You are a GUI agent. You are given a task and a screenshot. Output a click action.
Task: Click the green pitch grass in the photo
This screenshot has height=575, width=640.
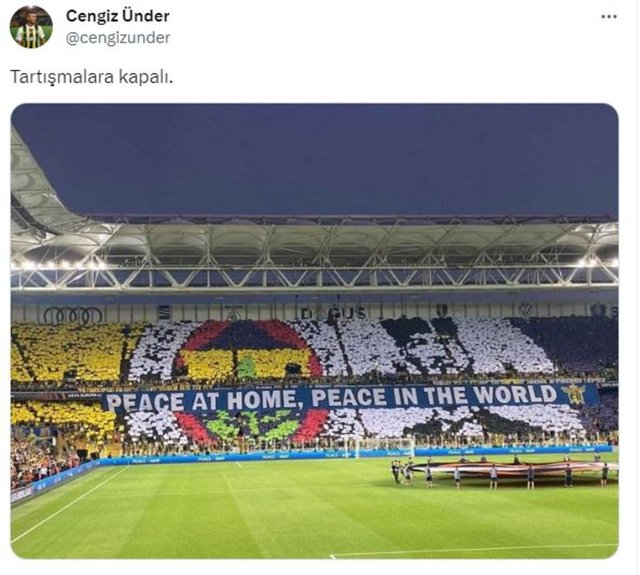tap(286, 514)
